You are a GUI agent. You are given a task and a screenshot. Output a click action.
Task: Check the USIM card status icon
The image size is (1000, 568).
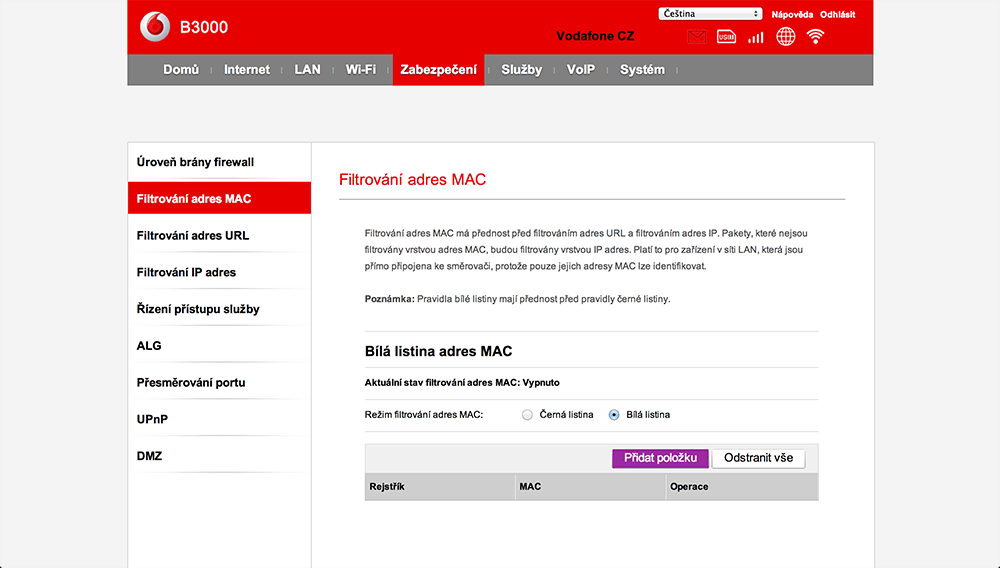point(726,37)
